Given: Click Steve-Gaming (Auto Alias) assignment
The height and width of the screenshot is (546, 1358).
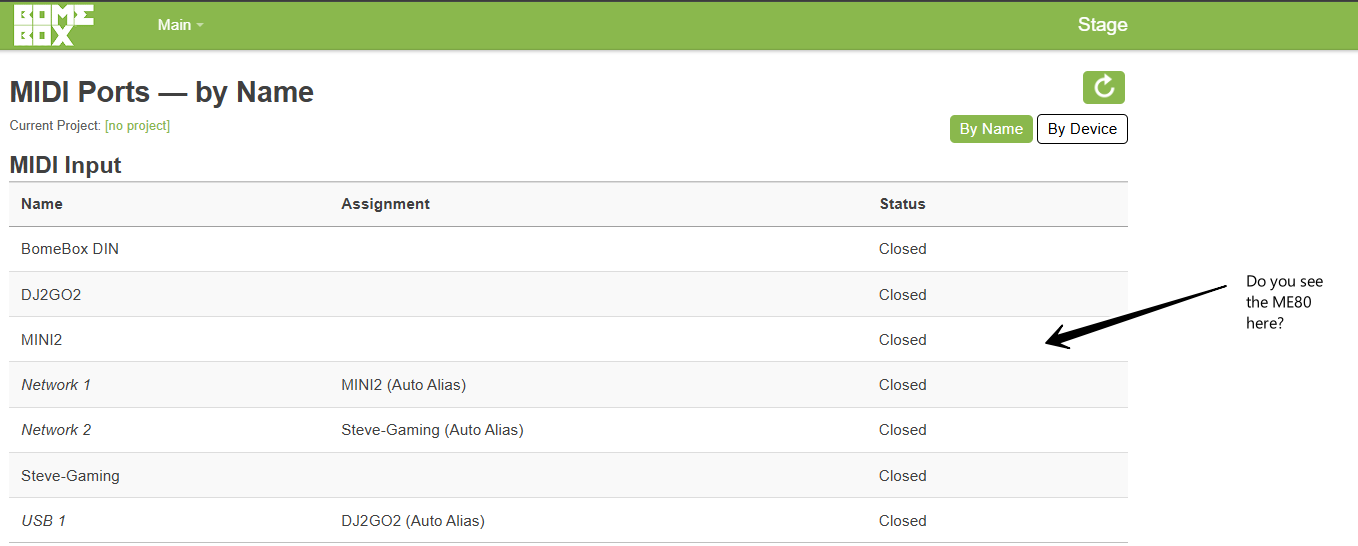Looking at the screenshot, I should [x=432, y=430].
